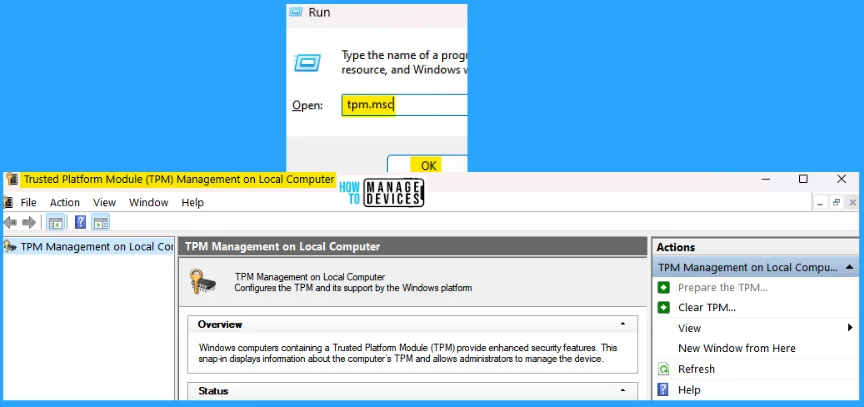Click the Run dialog program icon
The image size is (864, 407).
click(307, 62)
